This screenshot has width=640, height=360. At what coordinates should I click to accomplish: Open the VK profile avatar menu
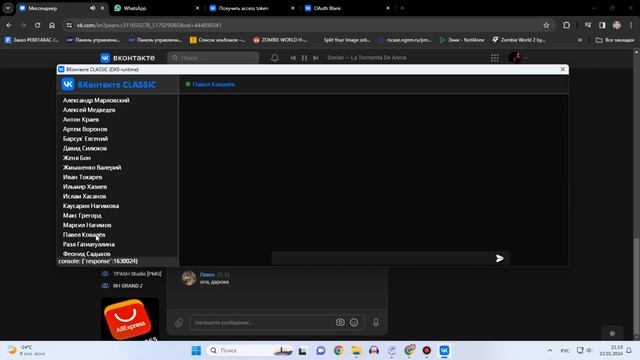click(x=518, y=58)
